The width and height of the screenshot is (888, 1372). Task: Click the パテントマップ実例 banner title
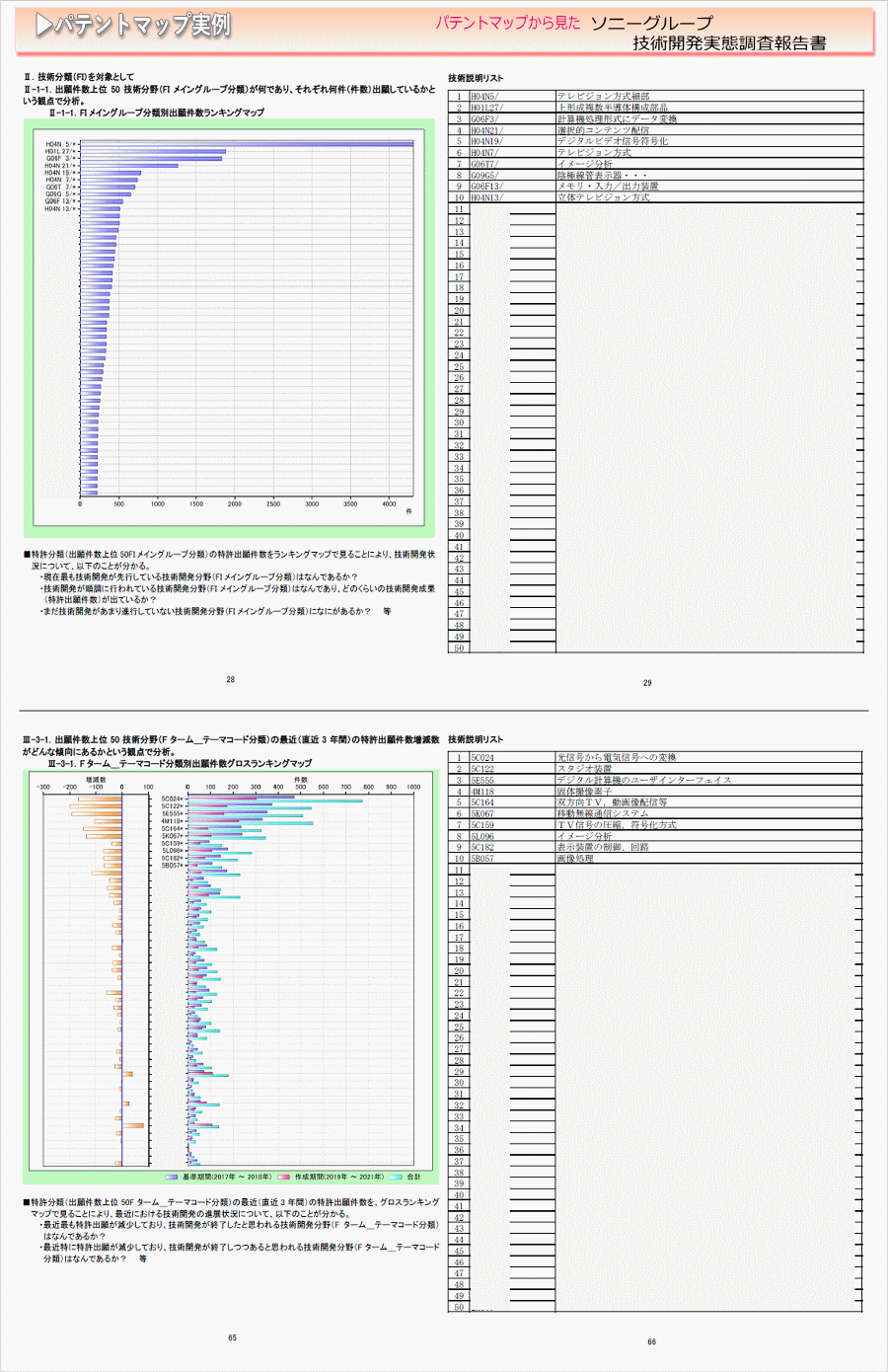click(x=132, y=25)
